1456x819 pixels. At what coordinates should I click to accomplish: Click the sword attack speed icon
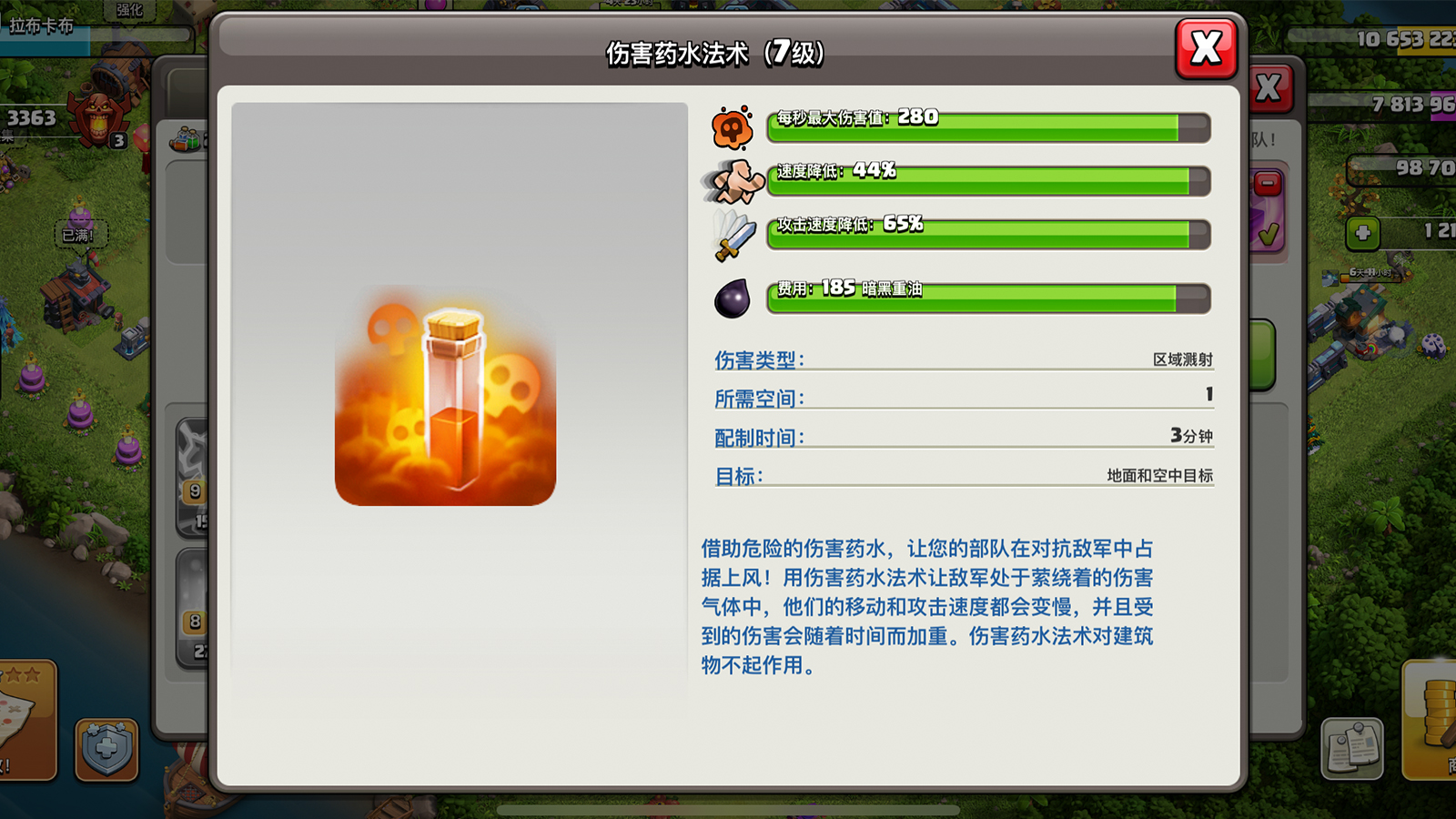pos(733,235)
